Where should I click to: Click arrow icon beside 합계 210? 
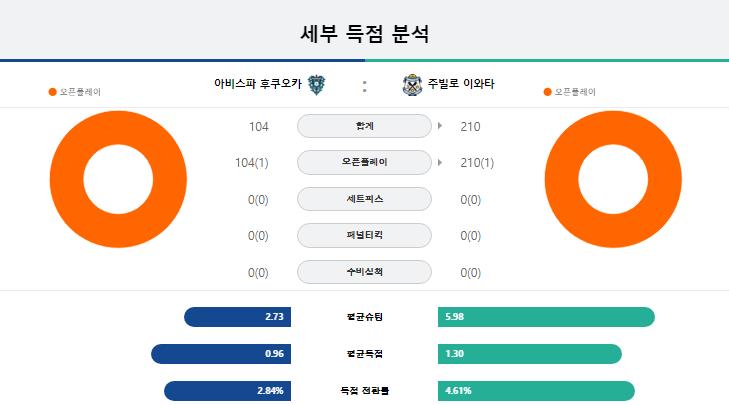(440, 126)
